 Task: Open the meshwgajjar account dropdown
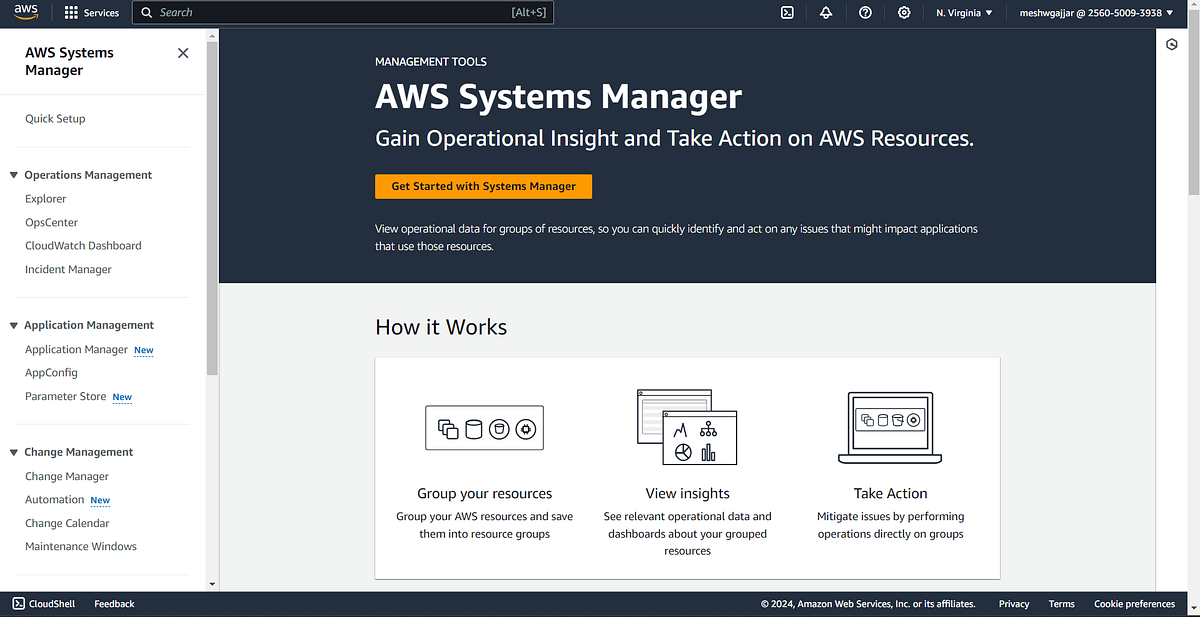click(1094, 12)
